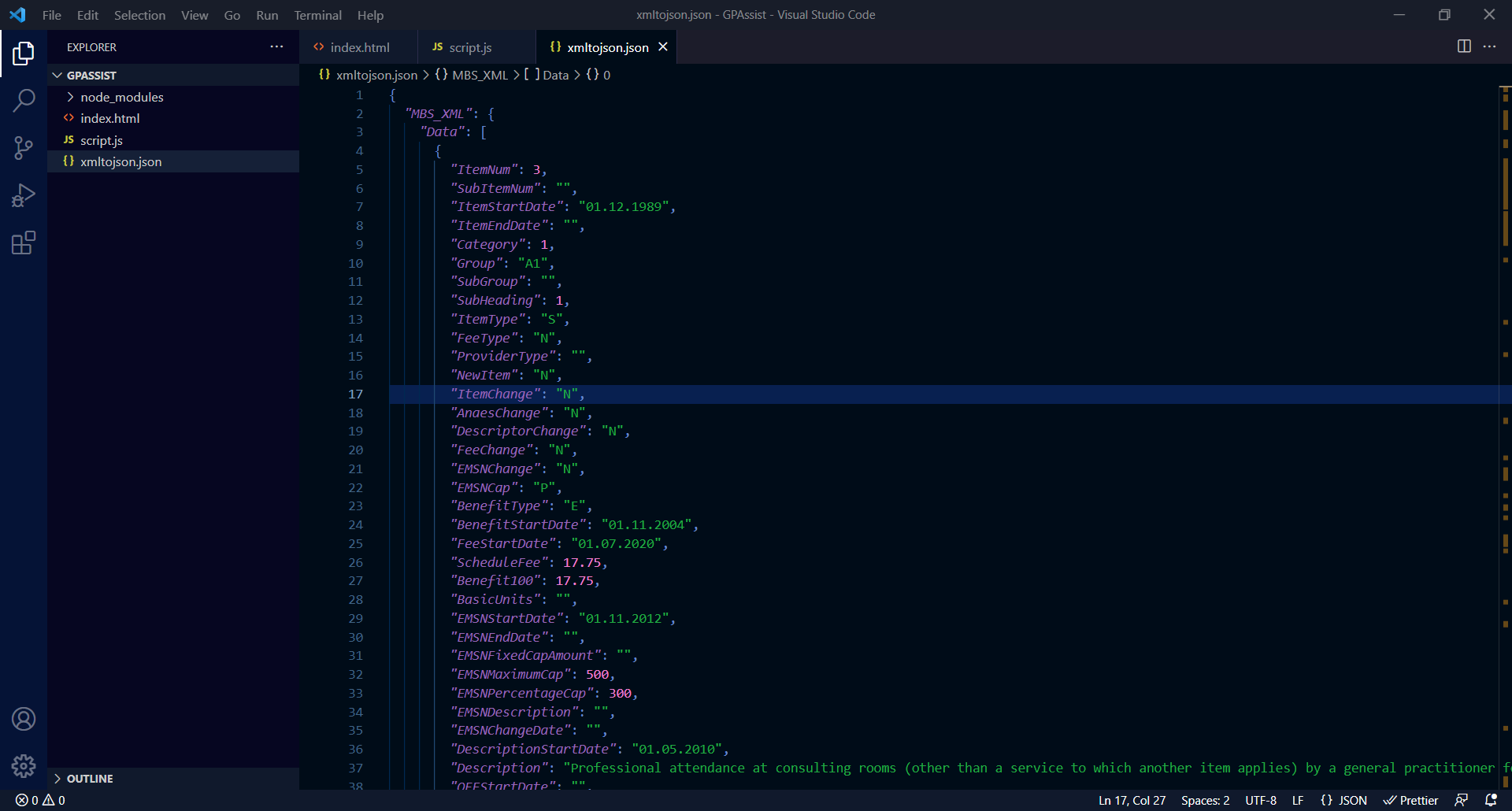Image resolution: width=1512 pixels, height=811 pixels.
Task: Expand the node_modules folder
Action: click(173, 97)
